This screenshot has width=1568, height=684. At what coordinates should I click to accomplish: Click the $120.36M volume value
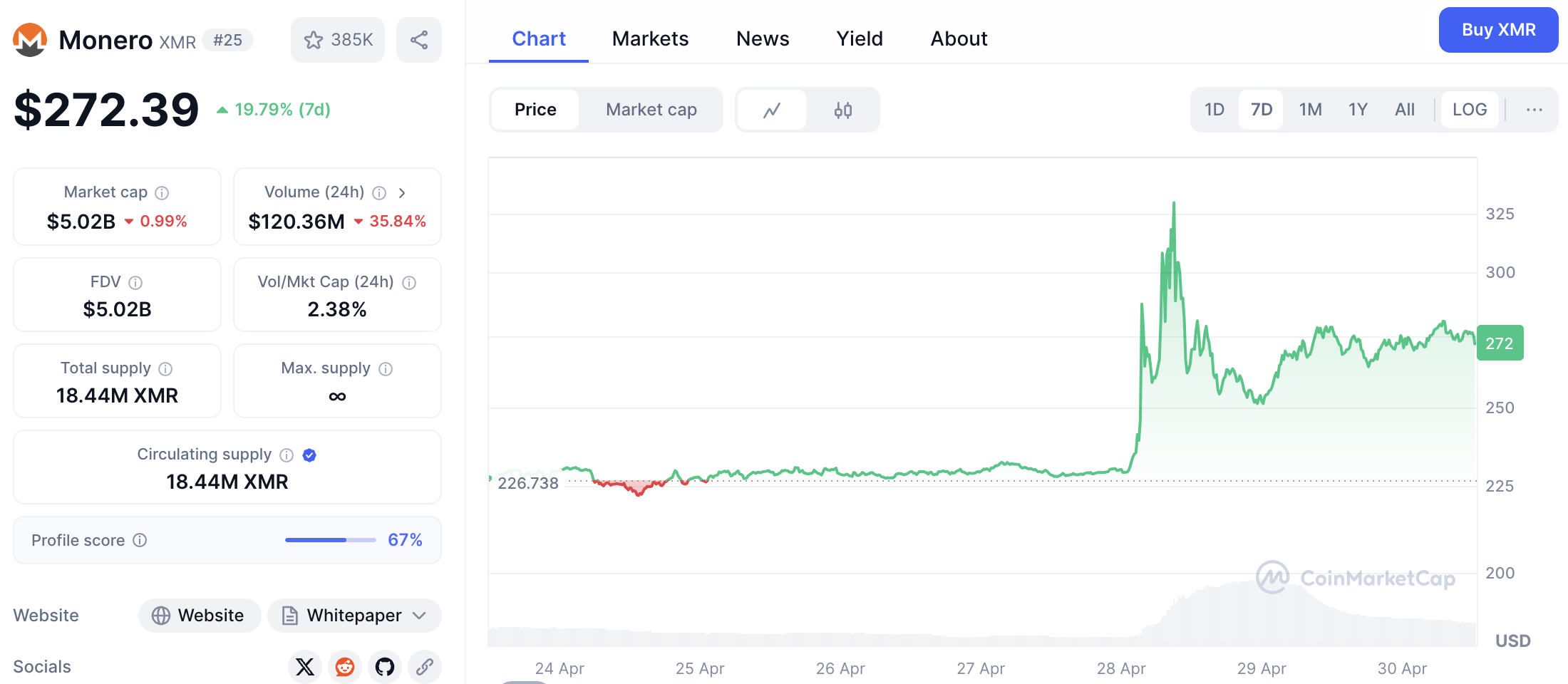click(296, 222)
